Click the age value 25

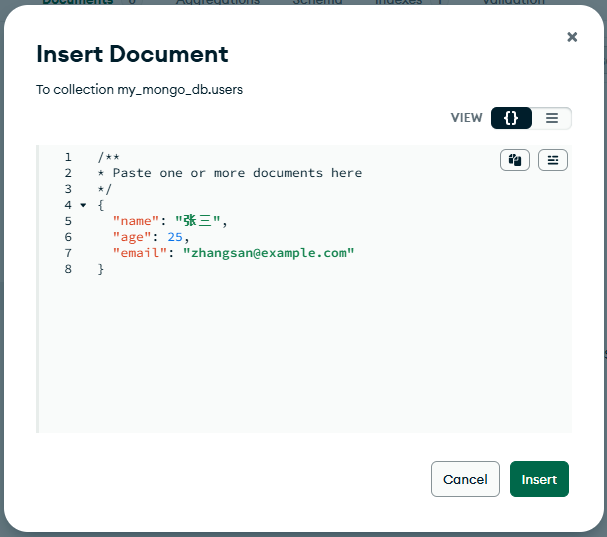pyautogui.click(x=175, y=237)
